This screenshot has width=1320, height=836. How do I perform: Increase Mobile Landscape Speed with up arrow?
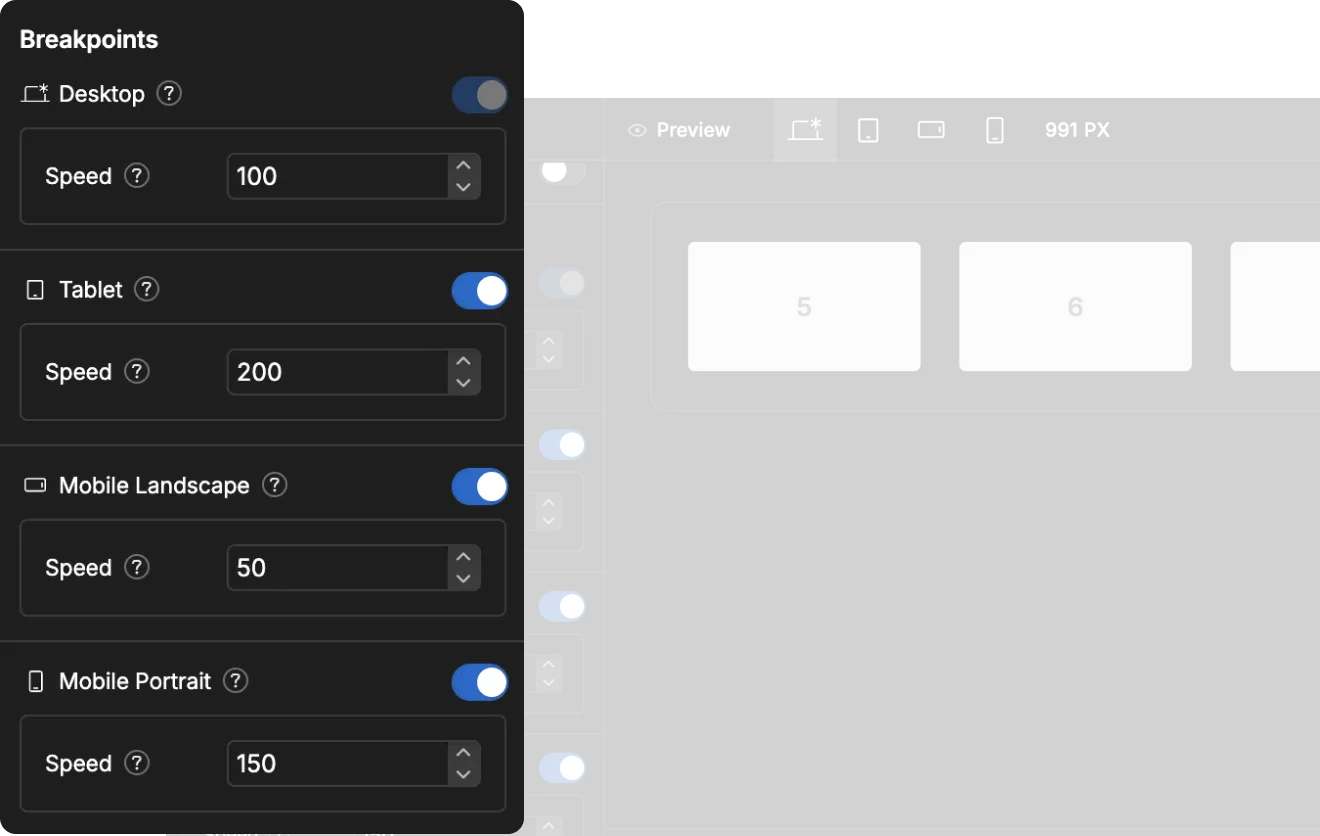pos(463,558)
